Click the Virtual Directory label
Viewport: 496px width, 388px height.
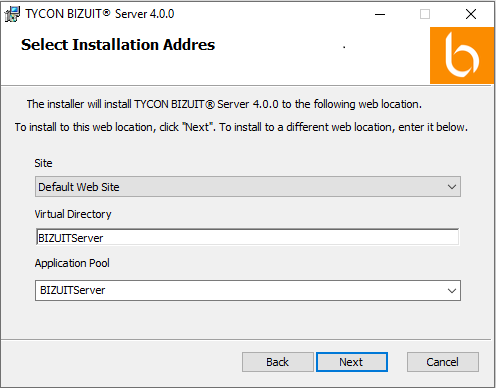(73, 214)
